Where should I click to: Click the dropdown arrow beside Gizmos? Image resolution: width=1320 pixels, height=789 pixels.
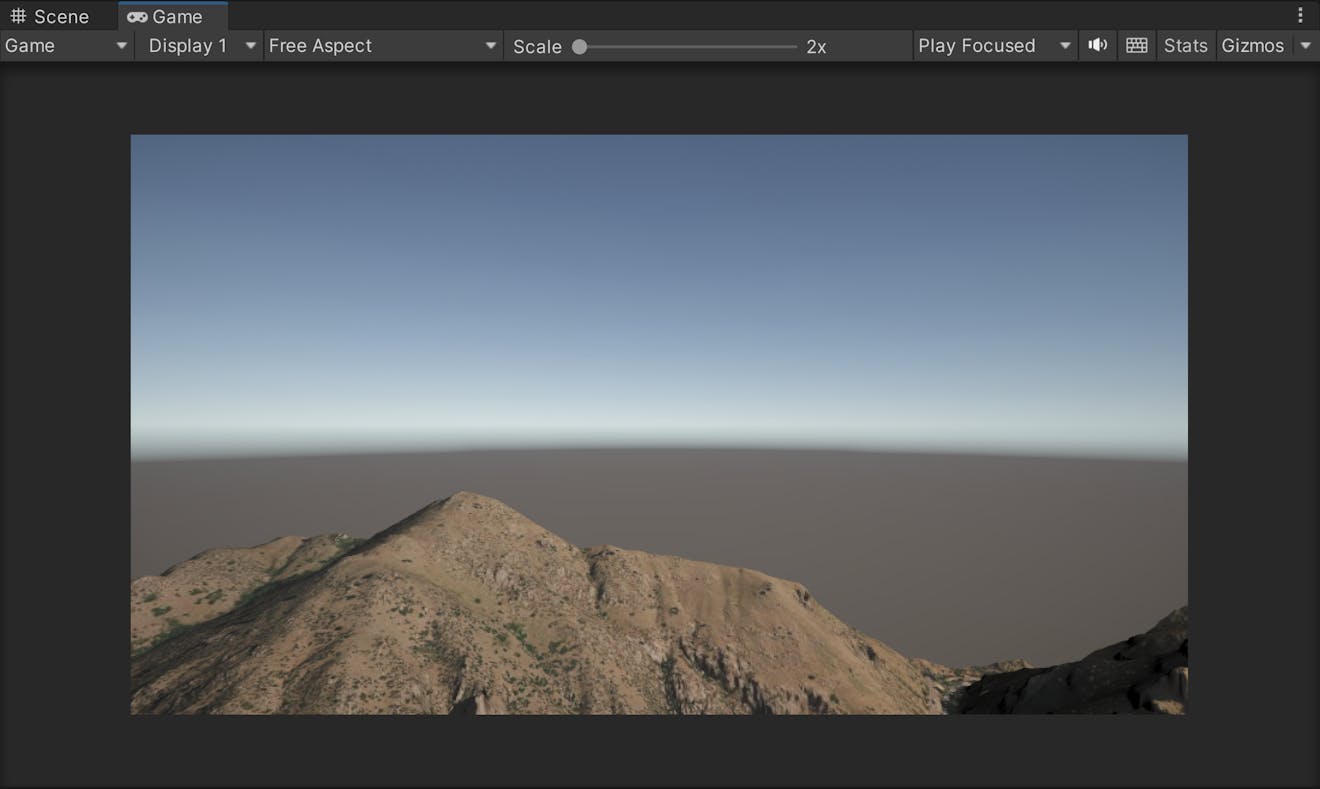(1306, 45)
